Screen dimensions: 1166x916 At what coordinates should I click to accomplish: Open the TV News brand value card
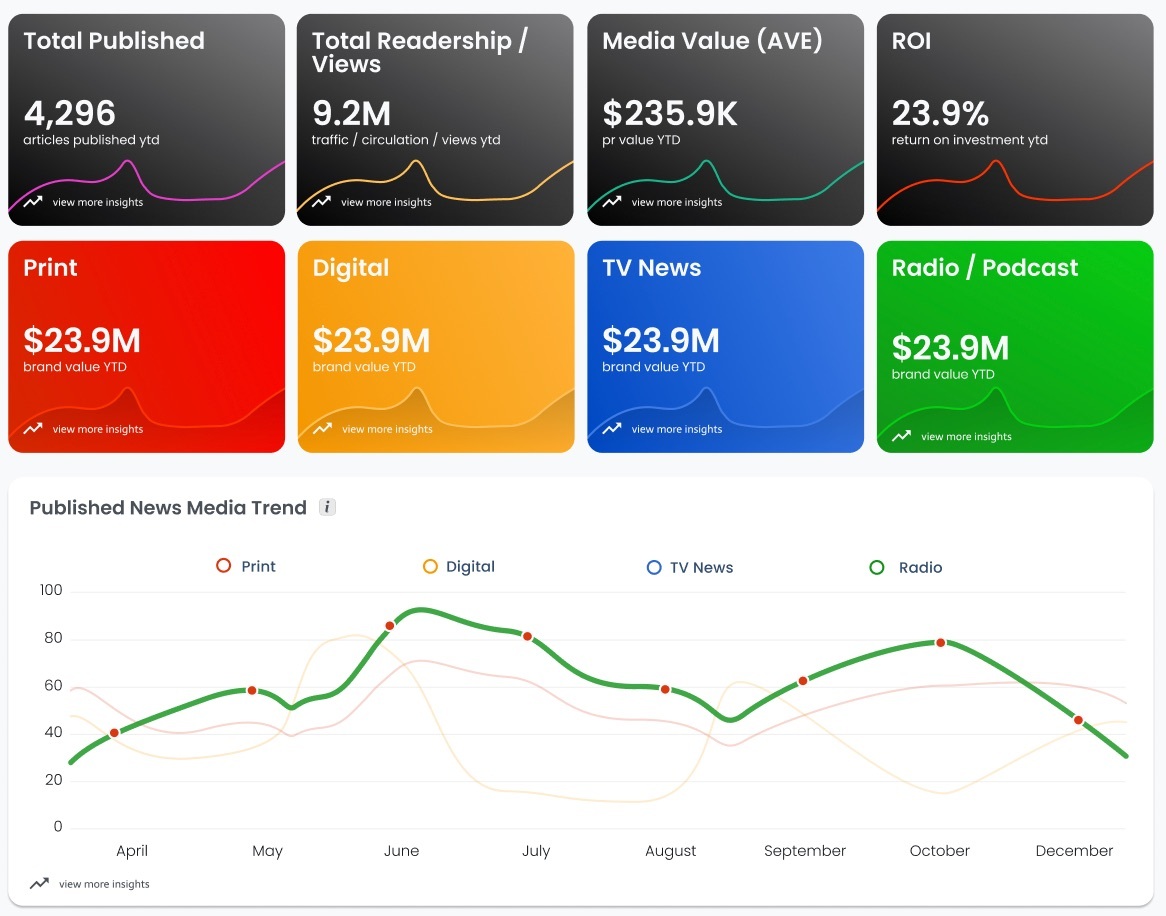tap(726, 346)
